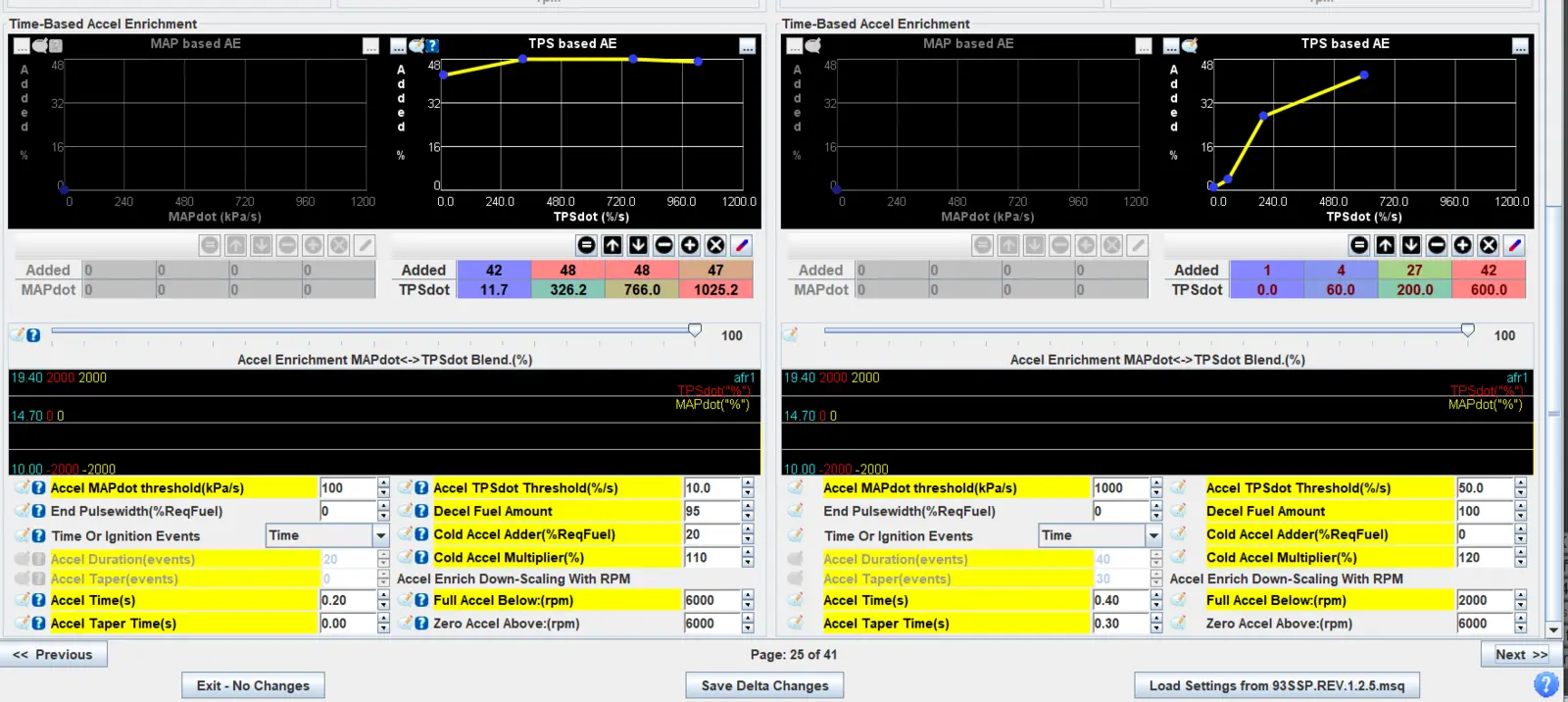Increase left Accel Time(s) with up spinner
Image resolution: width=1568 pixels, height=702 pixels.
pyautogui.click(x=383, y=595)
